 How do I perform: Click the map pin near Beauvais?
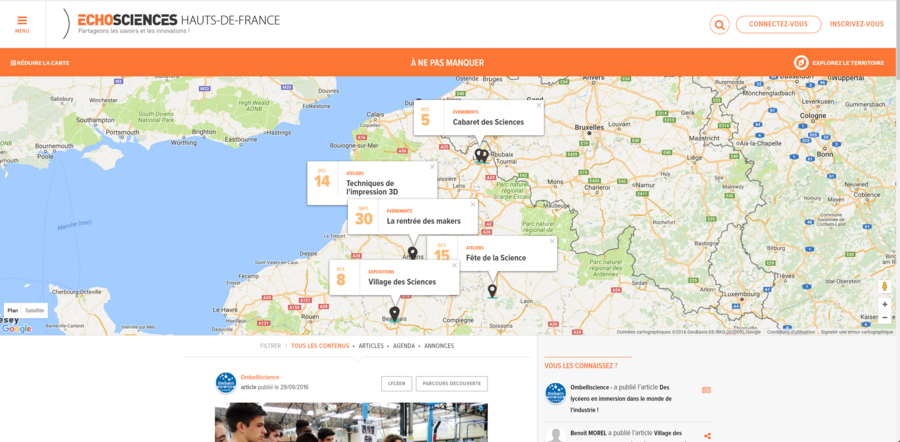tap(394, 313)
